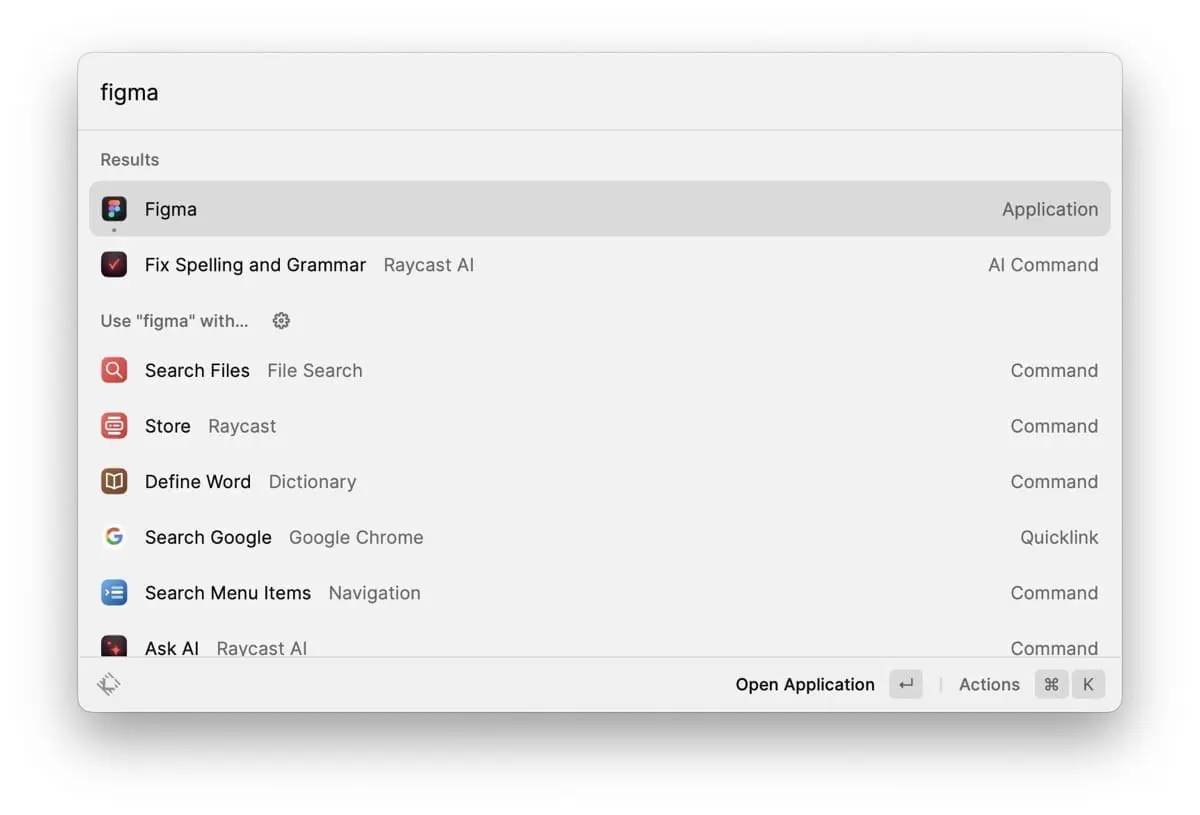Click the Raycast Store icon
Image resolution: width=1200 pixels, height=815 pixels.
tap(114, 426)
